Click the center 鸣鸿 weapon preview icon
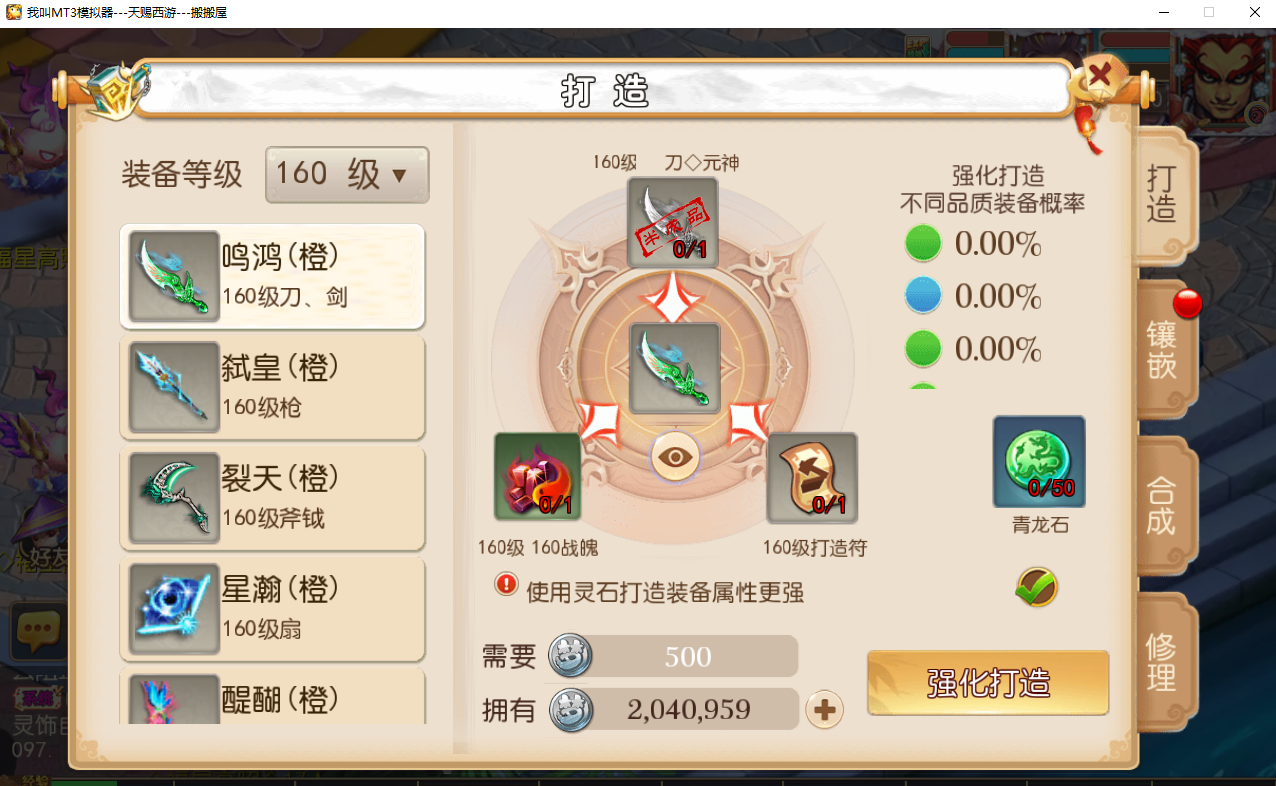 coord(675,368)
